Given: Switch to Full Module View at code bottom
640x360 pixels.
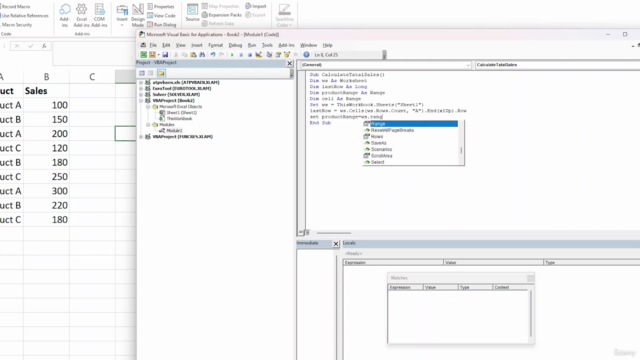Looking at the screenshot, I should (x=307, y=232).
